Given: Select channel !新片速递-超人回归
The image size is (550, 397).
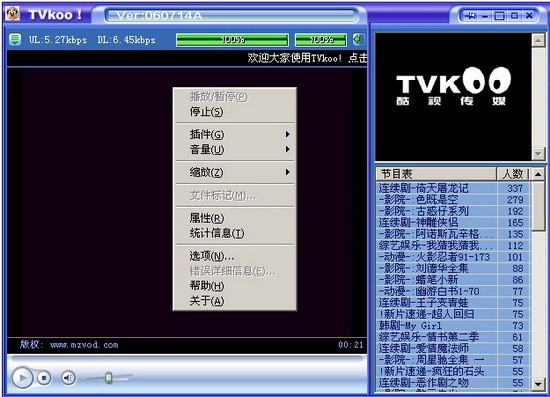Looking at the screenshot, I should [x=454, y=314].
